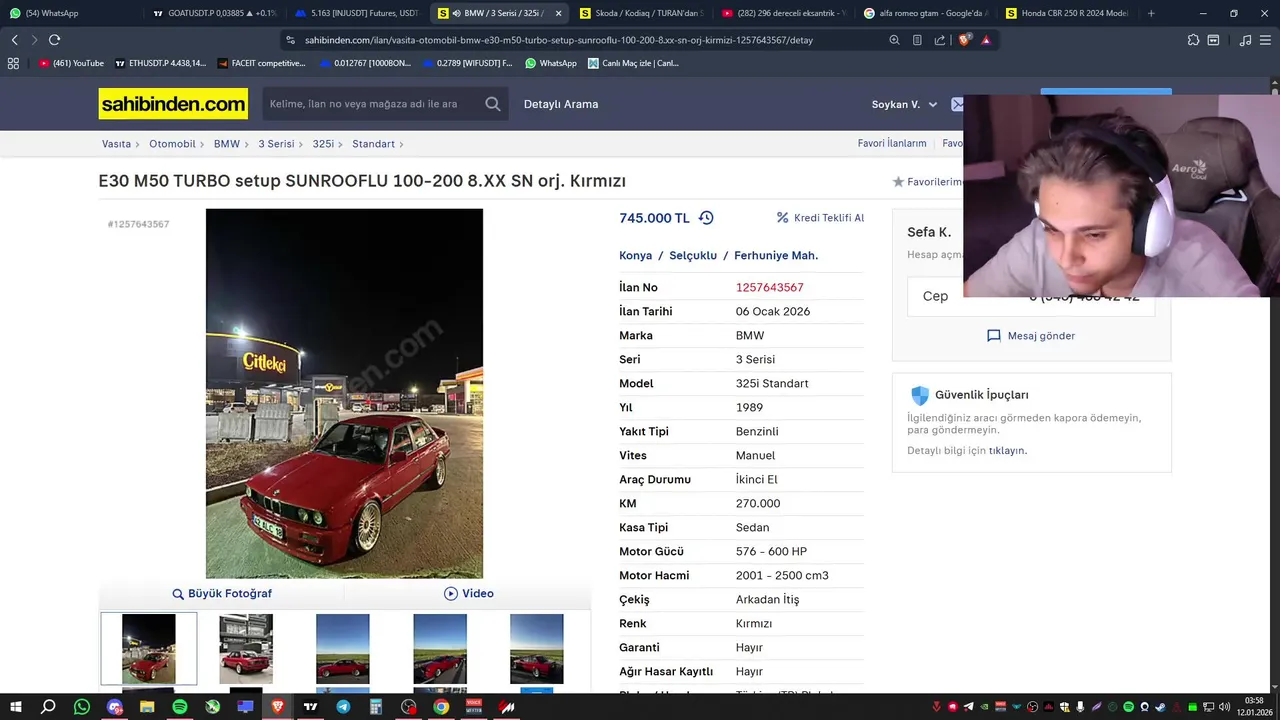
Task: Play the listing Video
Action: pyautogui.click(x=469, y=594)
